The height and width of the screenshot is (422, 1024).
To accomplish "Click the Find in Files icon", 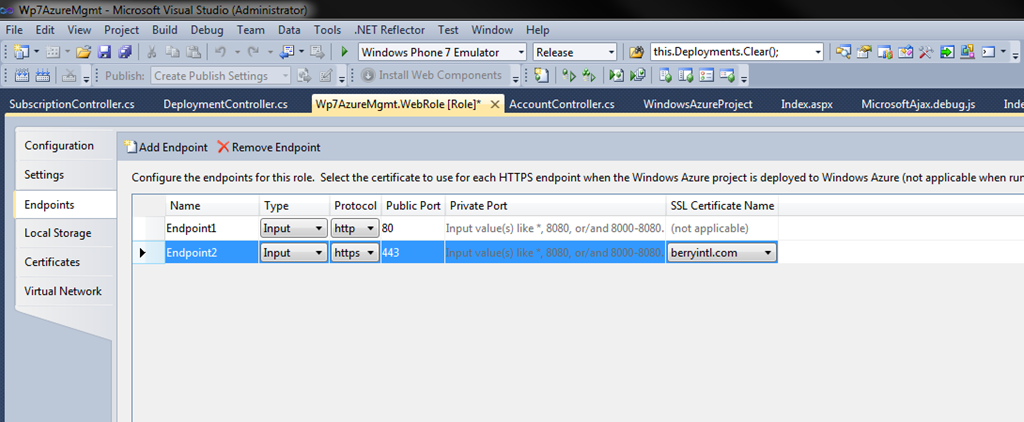I will pyautogui.click(x=635, y=52).
